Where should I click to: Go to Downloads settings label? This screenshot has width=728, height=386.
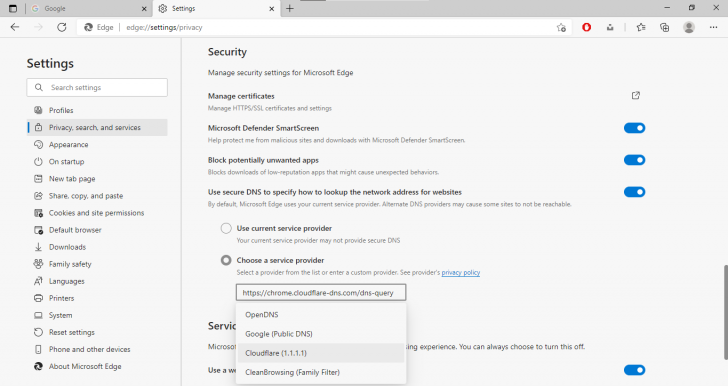coord(67,247)
